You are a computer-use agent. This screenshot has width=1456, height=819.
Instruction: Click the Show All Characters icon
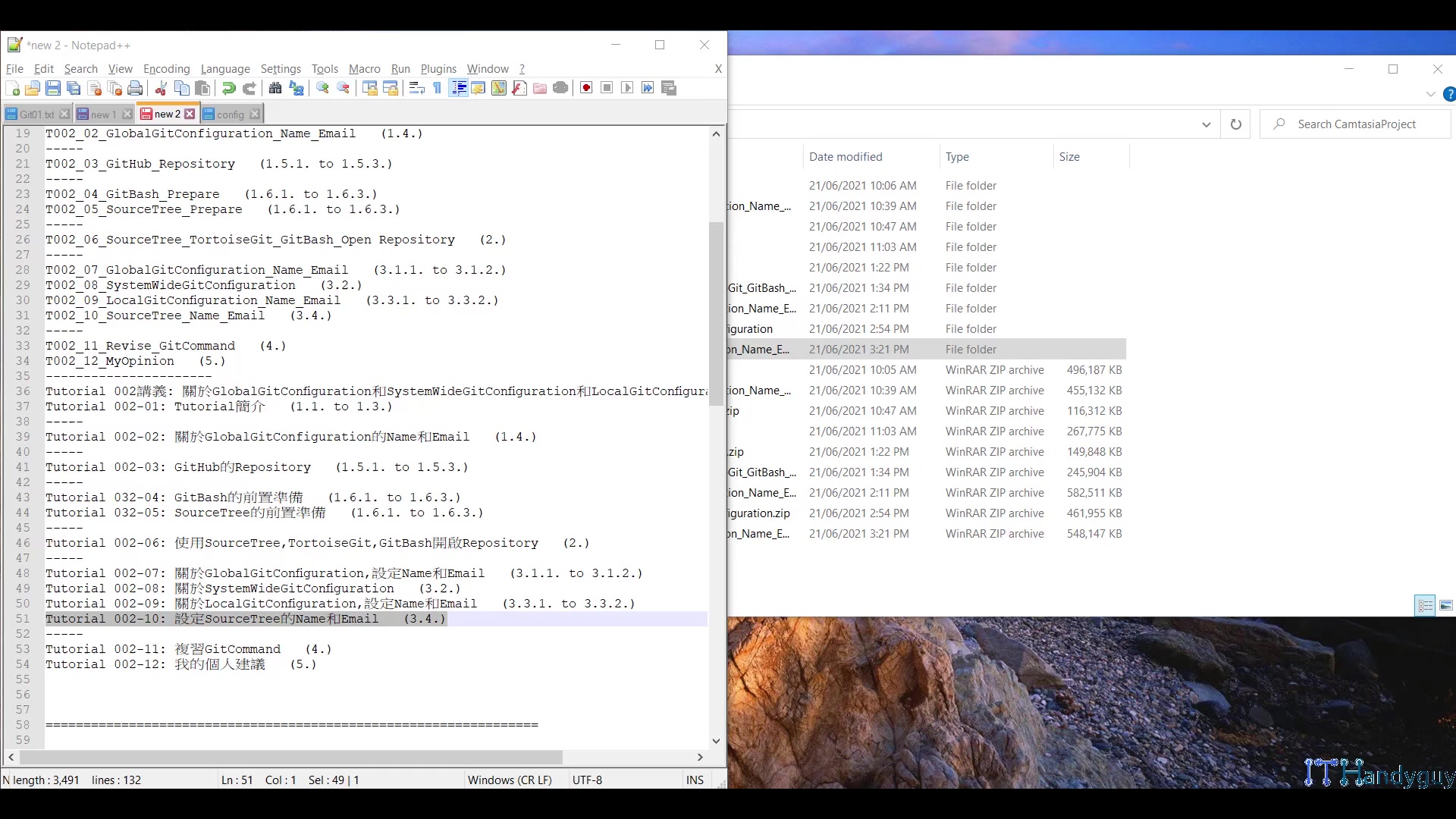tap(437, 88)
